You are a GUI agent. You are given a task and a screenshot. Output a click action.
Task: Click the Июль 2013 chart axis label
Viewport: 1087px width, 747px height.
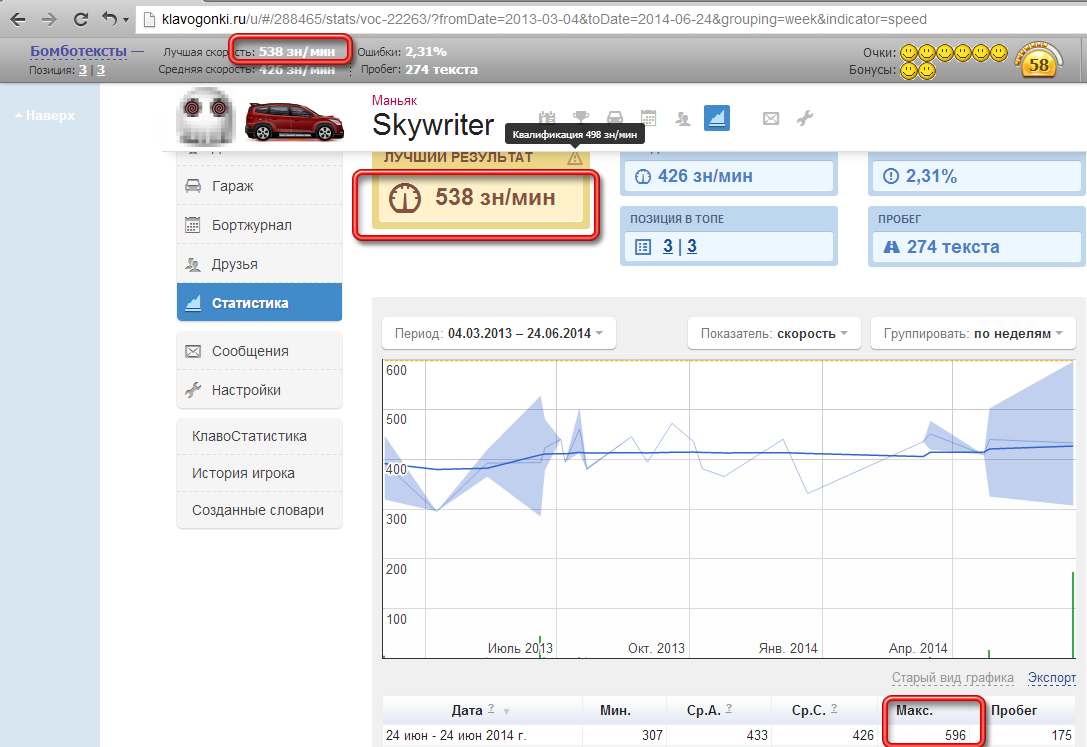click(521, 649)
